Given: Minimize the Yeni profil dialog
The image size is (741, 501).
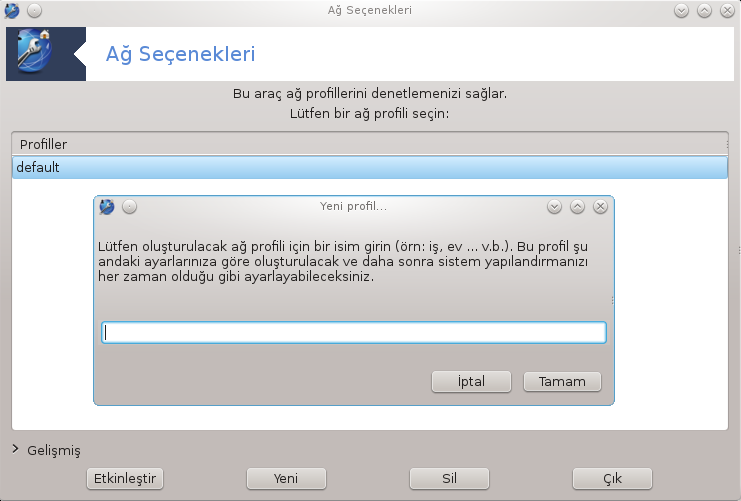Looking at the screenshot, I should click(x=554, y=207).
